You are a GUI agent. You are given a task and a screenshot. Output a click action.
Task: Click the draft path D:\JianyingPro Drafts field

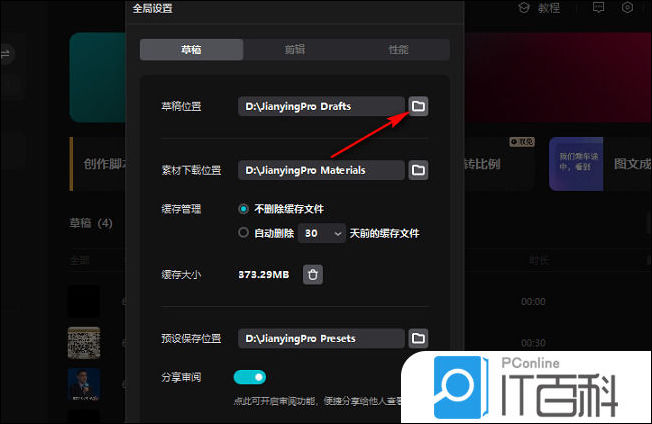pyautogui.click(x=321, y=106)
